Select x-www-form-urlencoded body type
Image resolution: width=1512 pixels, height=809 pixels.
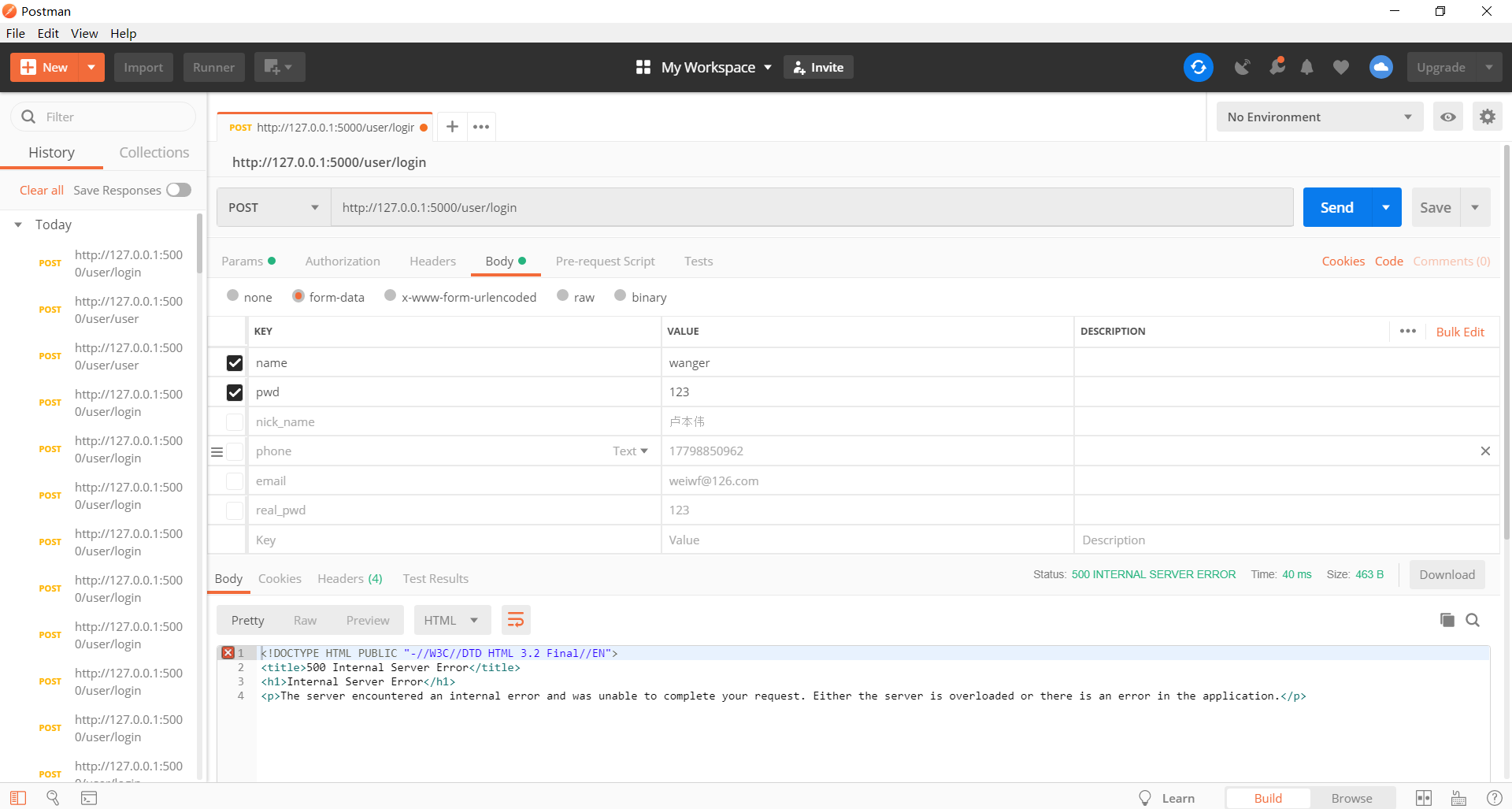pyautogui.click(x=390, y=295)
